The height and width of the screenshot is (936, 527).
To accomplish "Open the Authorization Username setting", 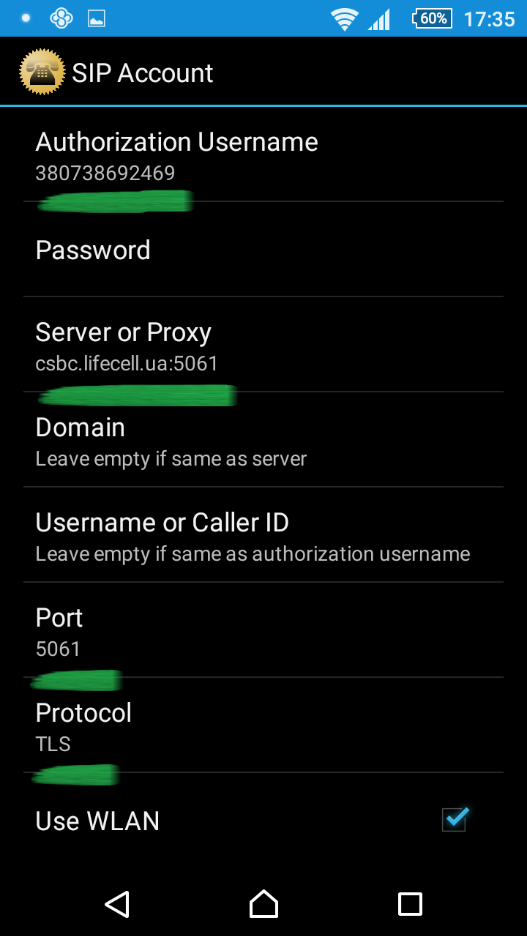I will [263, 154].
